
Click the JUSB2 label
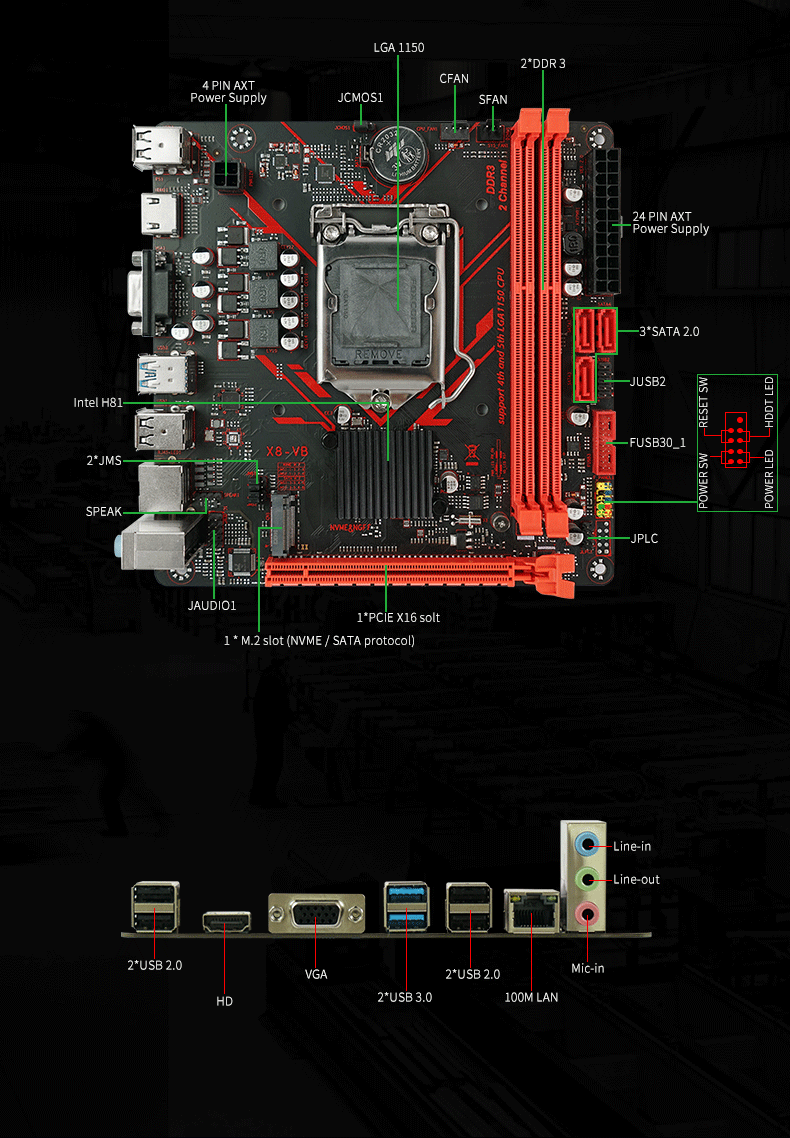click(x=647, y=382)
